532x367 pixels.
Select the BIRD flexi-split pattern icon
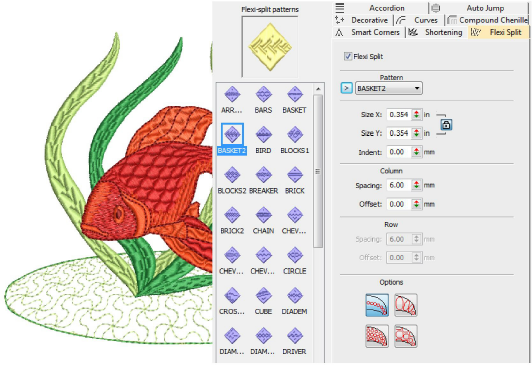tap(263, 134)
